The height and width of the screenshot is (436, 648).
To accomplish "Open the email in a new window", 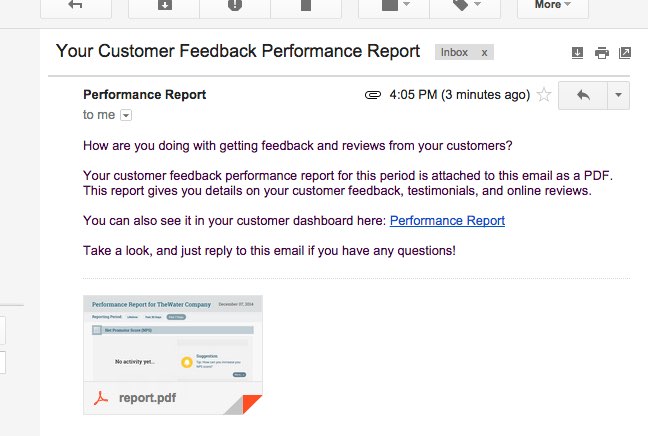I will [x=624, y=53].
